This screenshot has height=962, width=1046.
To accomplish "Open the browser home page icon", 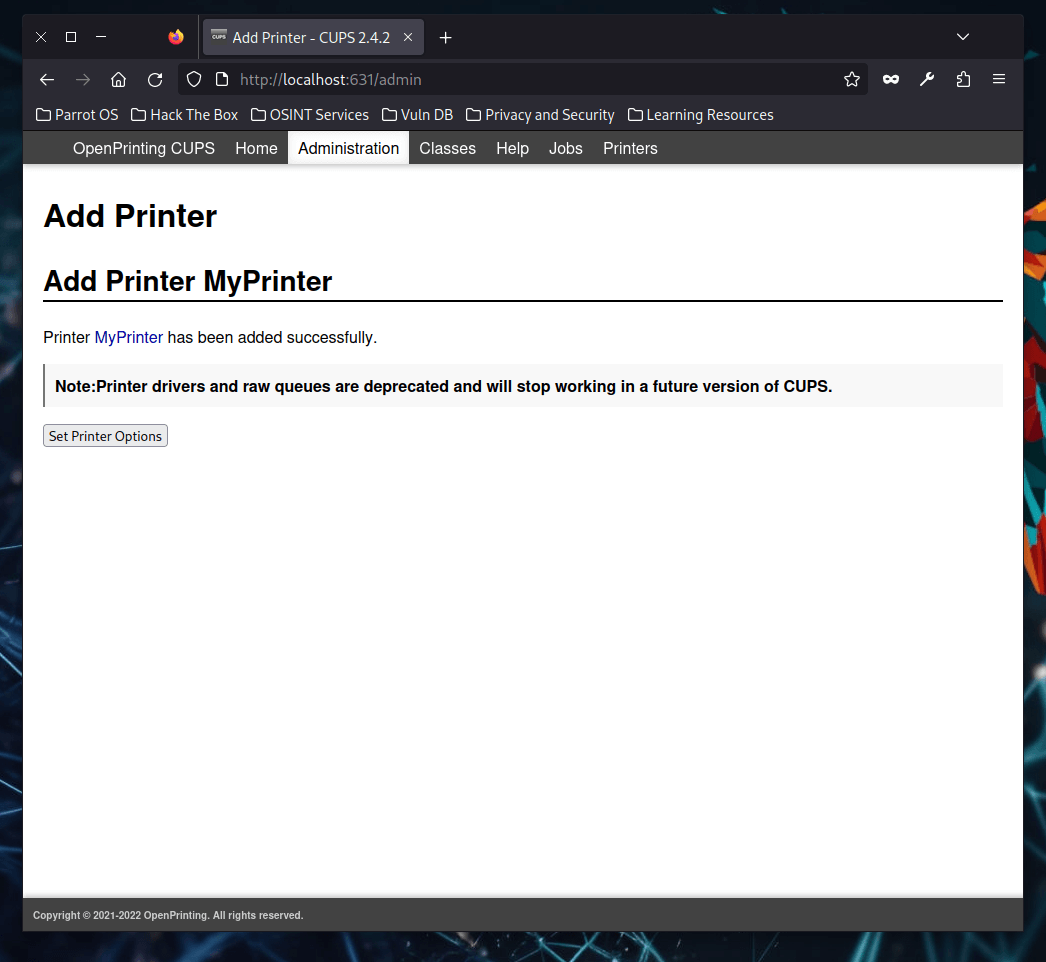I will [118, 79].
